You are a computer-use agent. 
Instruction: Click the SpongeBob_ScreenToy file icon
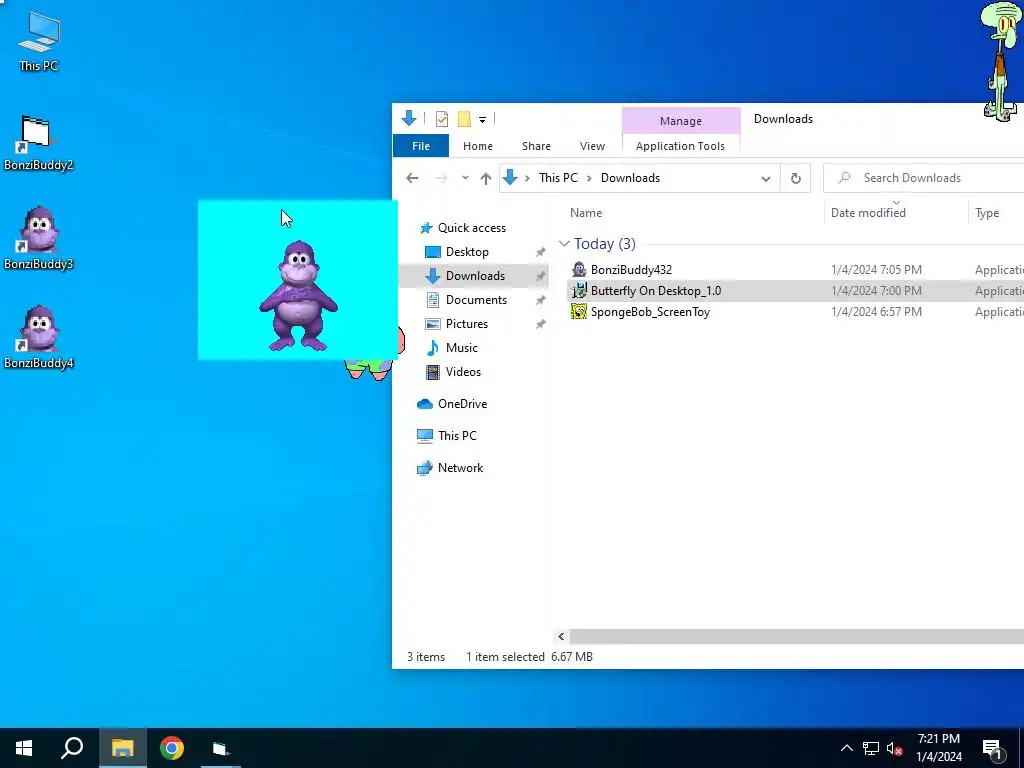click(x=579, y=311)
